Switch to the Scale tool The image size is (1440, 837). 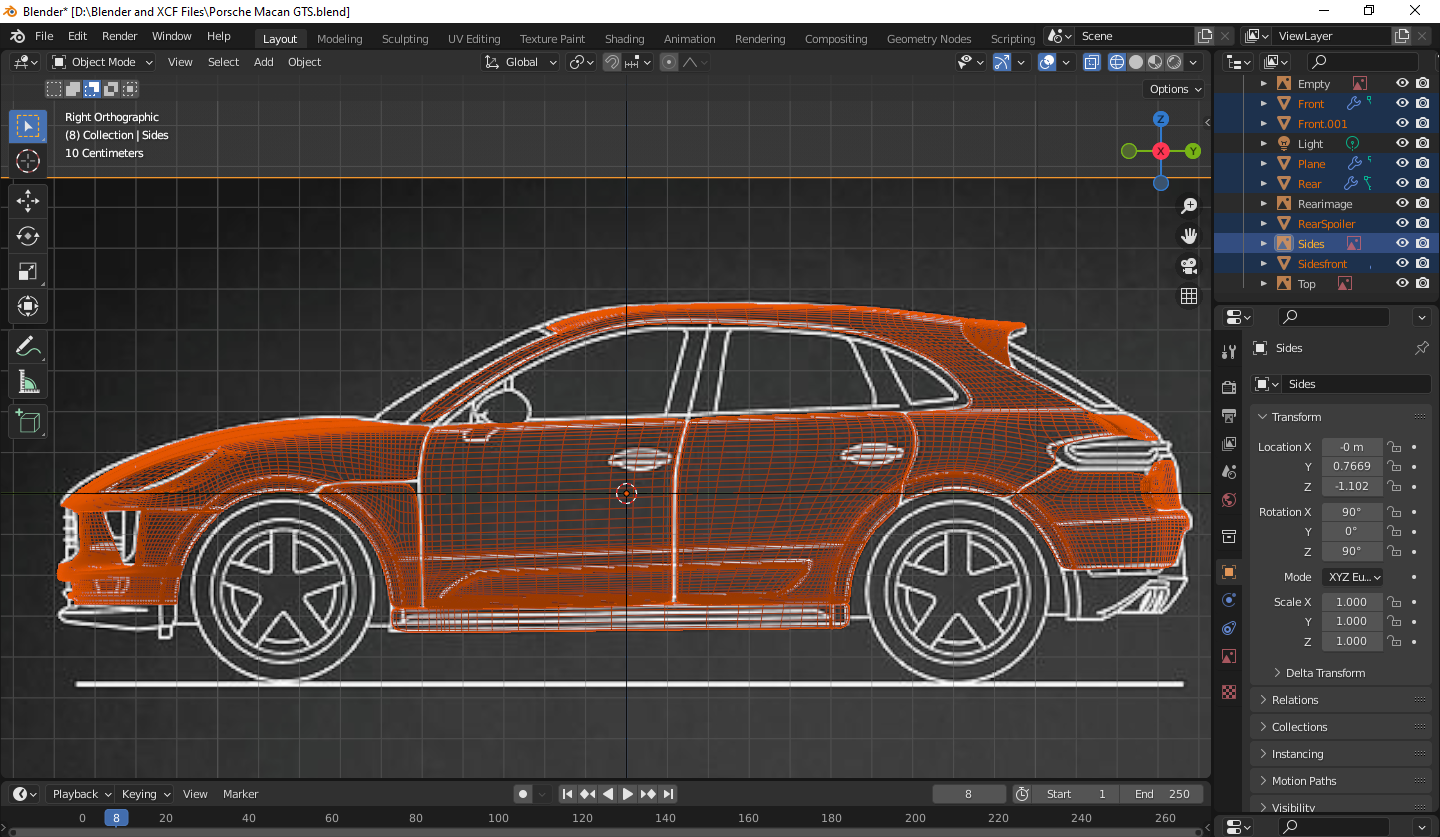[28, 271]
